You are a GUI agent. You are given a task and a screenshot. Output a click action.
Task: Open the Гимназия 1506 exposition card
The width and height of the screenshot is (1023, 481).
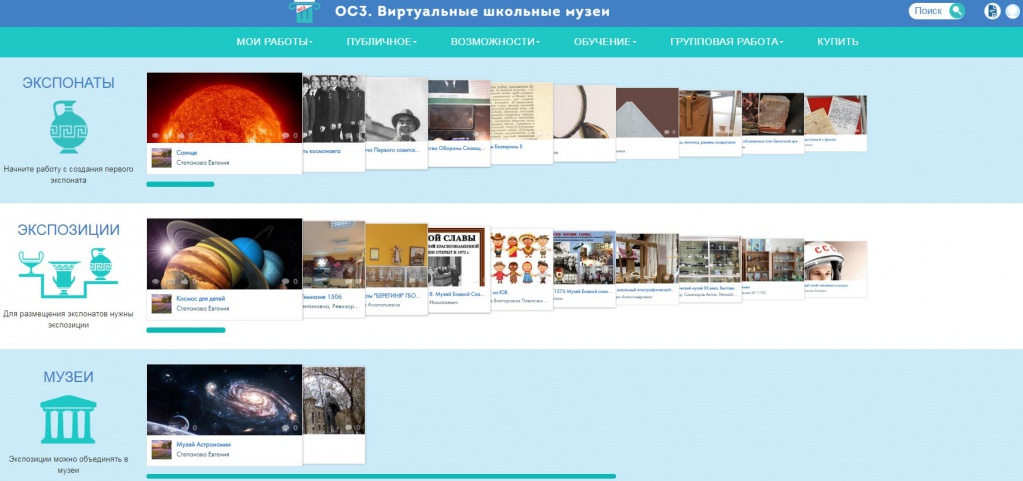(x=333, y=269)
